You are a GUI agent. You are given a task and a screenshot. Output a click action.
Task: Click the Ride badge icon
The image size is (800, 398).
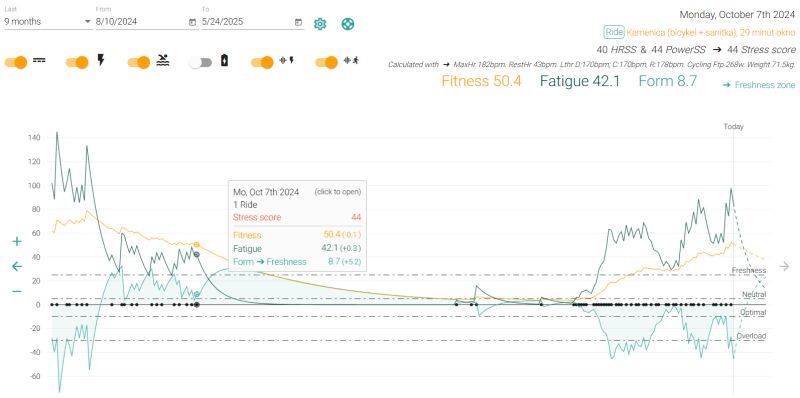pos(613,32)
